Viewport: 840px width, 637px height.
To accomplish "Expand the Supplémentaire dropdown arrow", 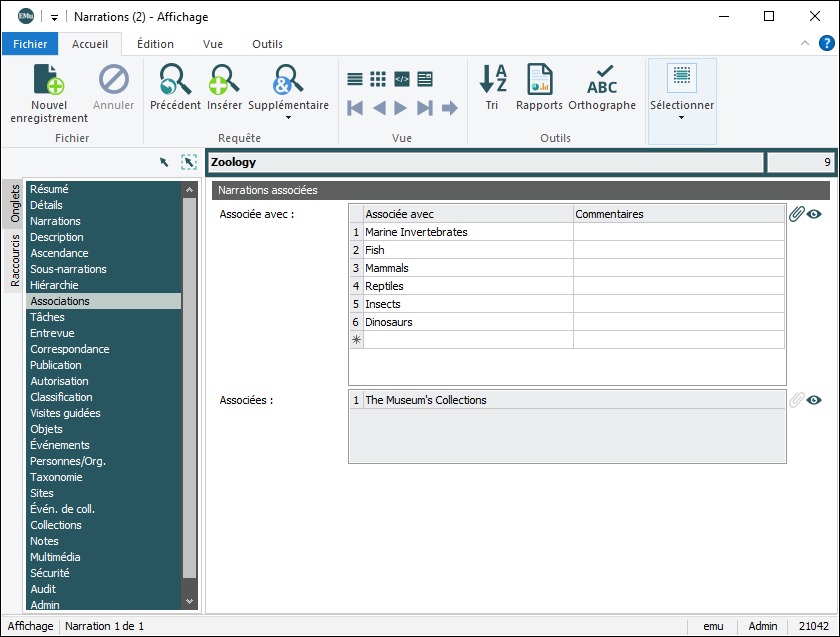I will [288, 118].
